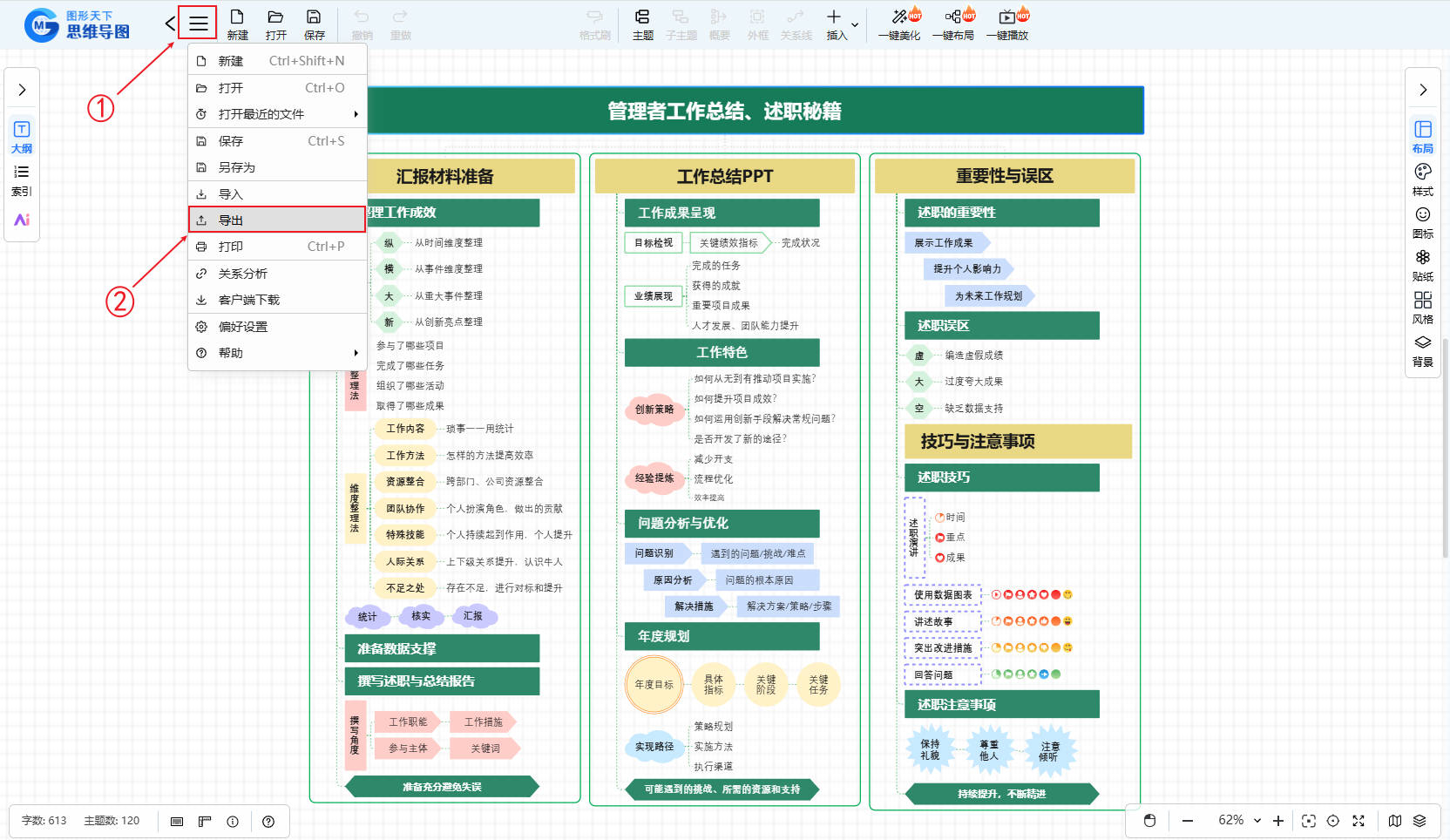Expand the 插入 insert dropdown arrow
This screenshot has height=840, width=1450.
[x=855, y=24]
